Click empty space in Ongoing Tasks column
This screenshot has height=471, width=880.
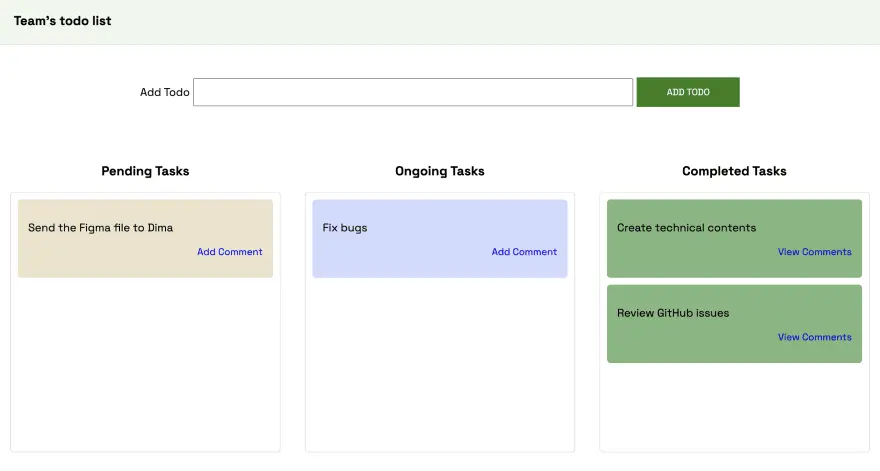click(x=439, y=370)
